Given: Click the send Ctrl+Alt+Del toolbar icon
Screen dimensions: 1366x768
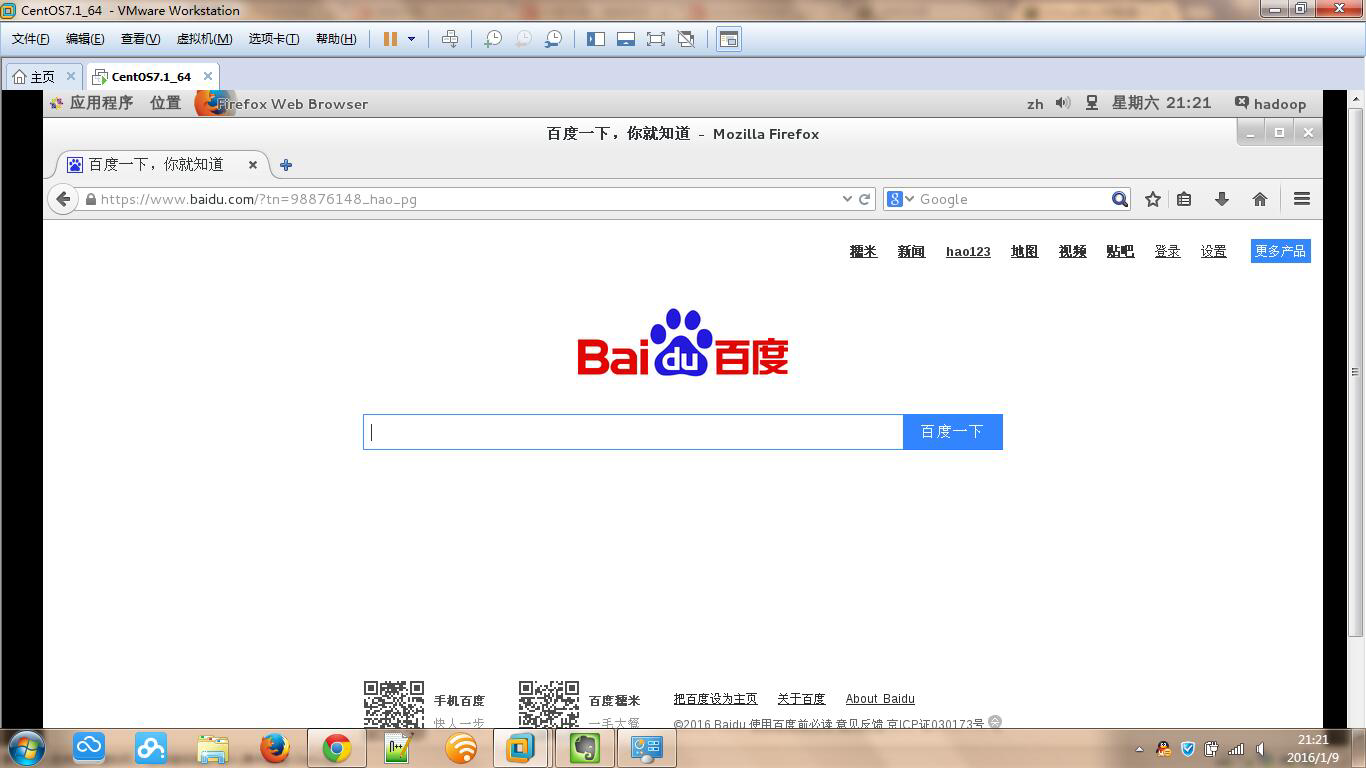Looking at the screenshot, I should click(x=450, y=39).
